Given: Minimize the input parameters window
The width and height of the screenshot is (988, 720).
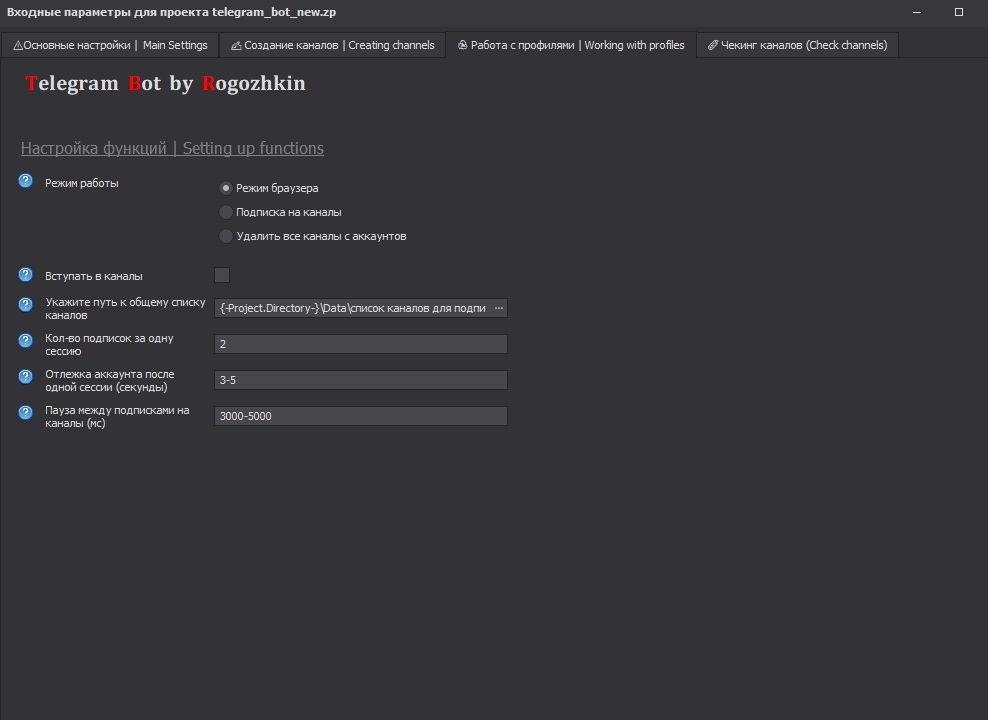Looking at the screenshot, I should coord(917,12).
